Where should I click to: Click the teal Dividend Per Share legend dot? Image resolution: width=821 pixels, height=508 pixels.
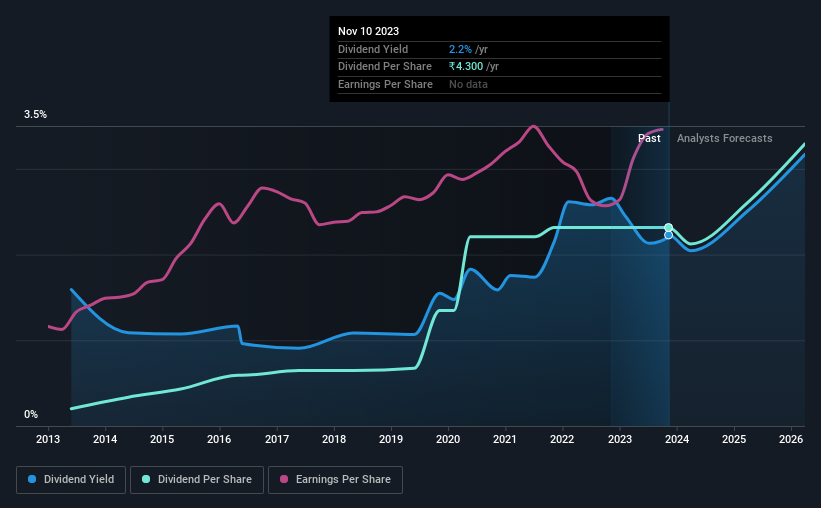tap(146, 479)
